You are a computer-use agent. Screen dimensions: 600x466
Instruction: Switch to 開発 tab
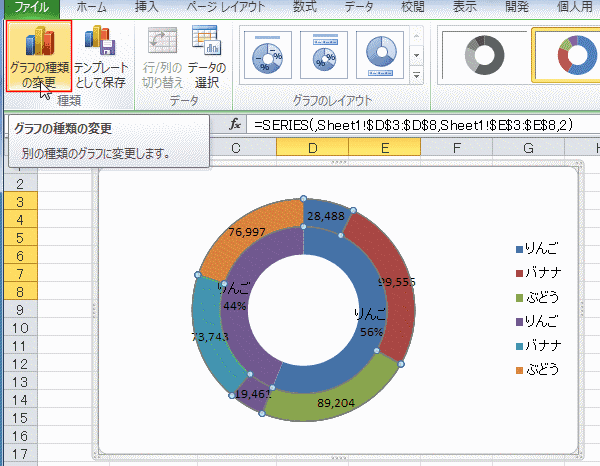click(517, 7)
